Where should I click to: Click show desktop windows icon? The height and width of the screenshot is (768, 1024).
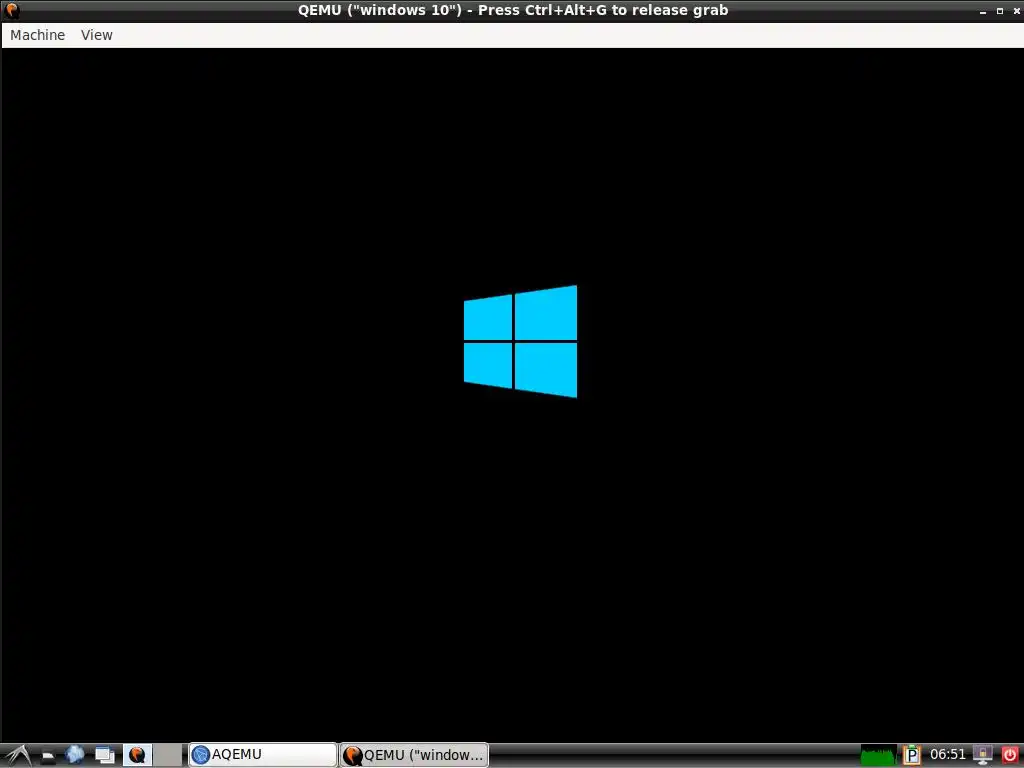(104, 755)
